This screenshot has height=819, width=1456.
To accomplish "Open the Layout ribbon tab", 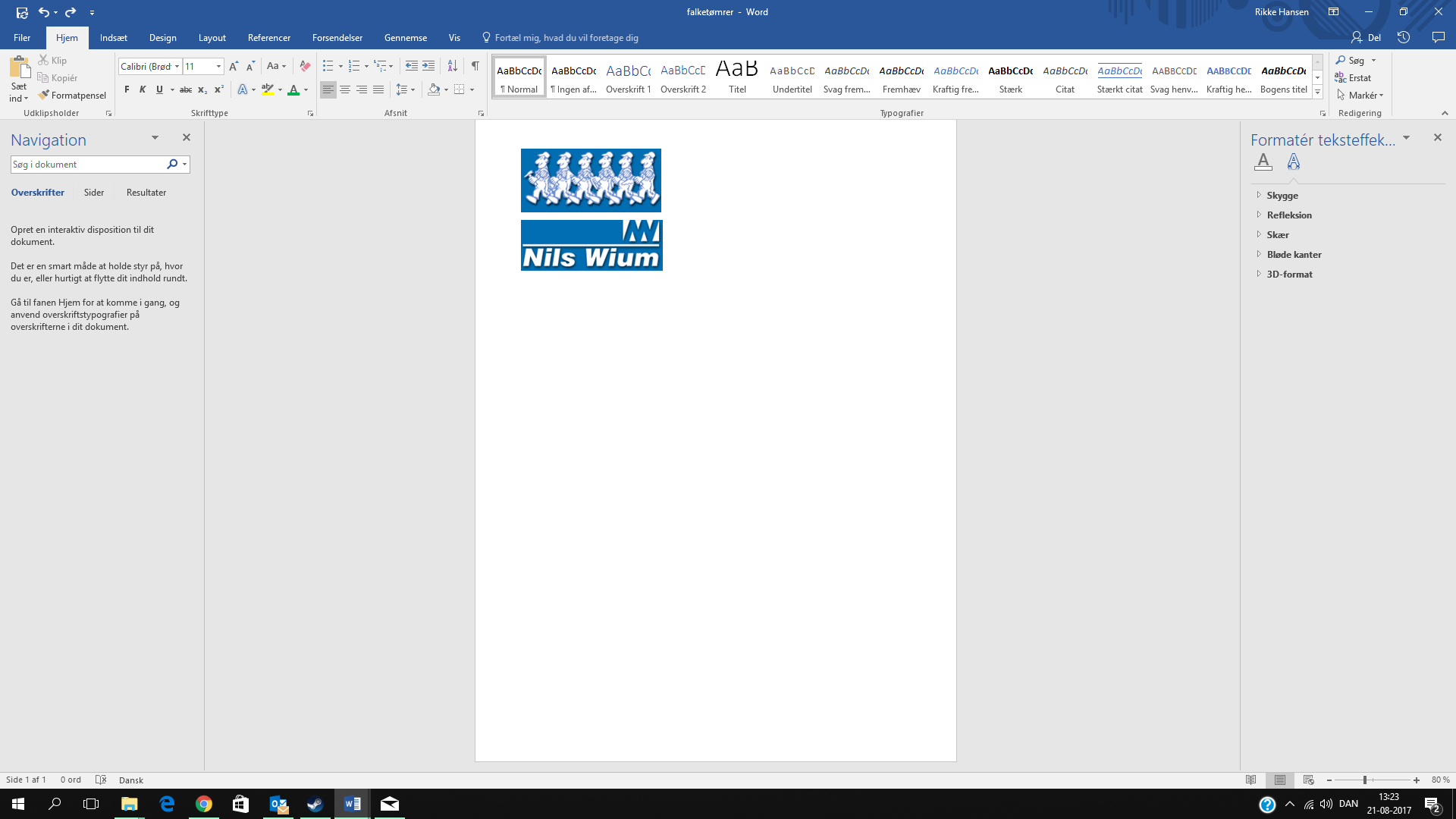I will coord(212,37).
